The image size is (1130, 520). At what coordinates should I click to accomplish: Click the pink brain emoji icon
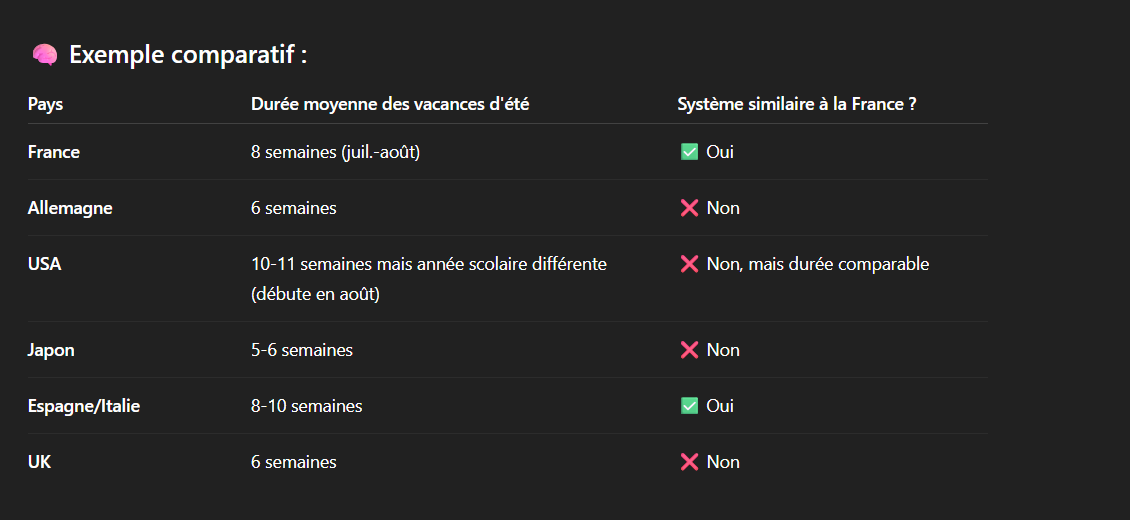[45, 55]
